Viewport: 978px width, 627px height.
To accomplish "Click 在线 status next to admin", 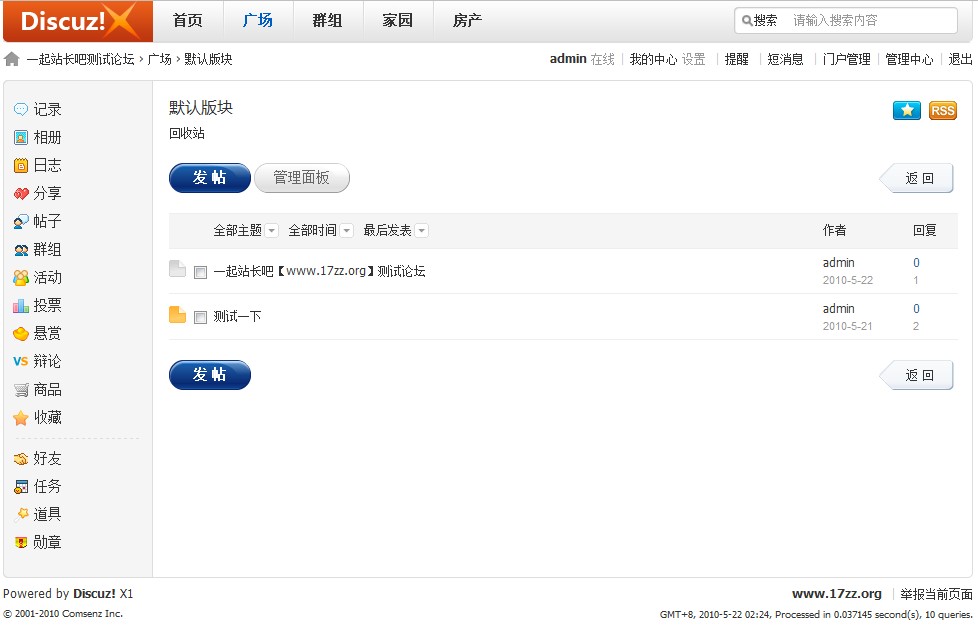I will (x=603, y=59).
